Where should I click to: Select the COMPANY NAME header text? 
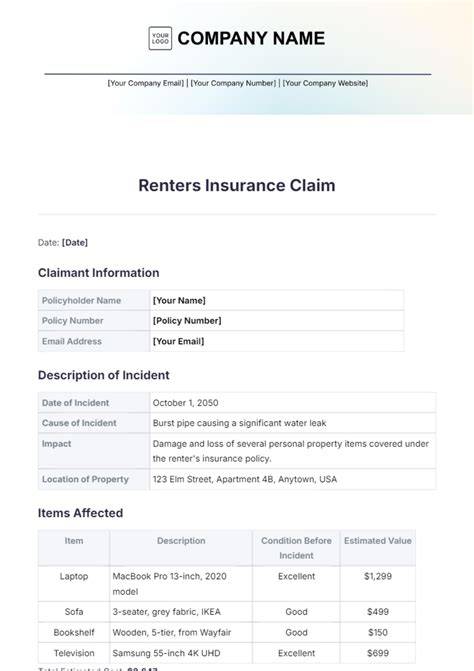click(x=251, y=39)
